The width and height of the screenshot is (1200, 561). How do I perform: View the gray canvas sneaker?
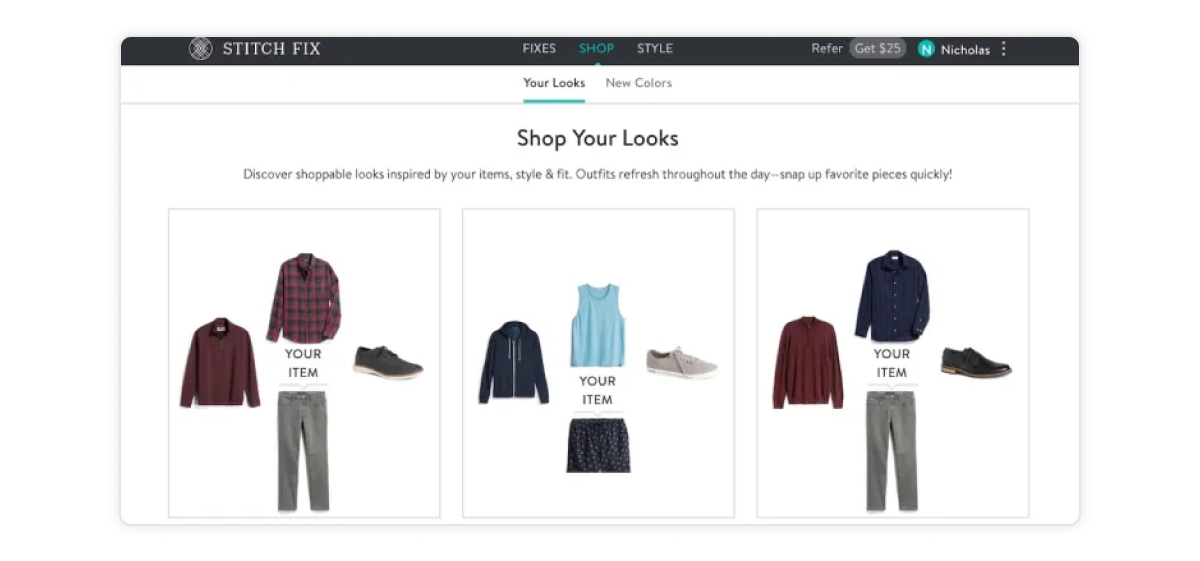click(x=681, y=362)
